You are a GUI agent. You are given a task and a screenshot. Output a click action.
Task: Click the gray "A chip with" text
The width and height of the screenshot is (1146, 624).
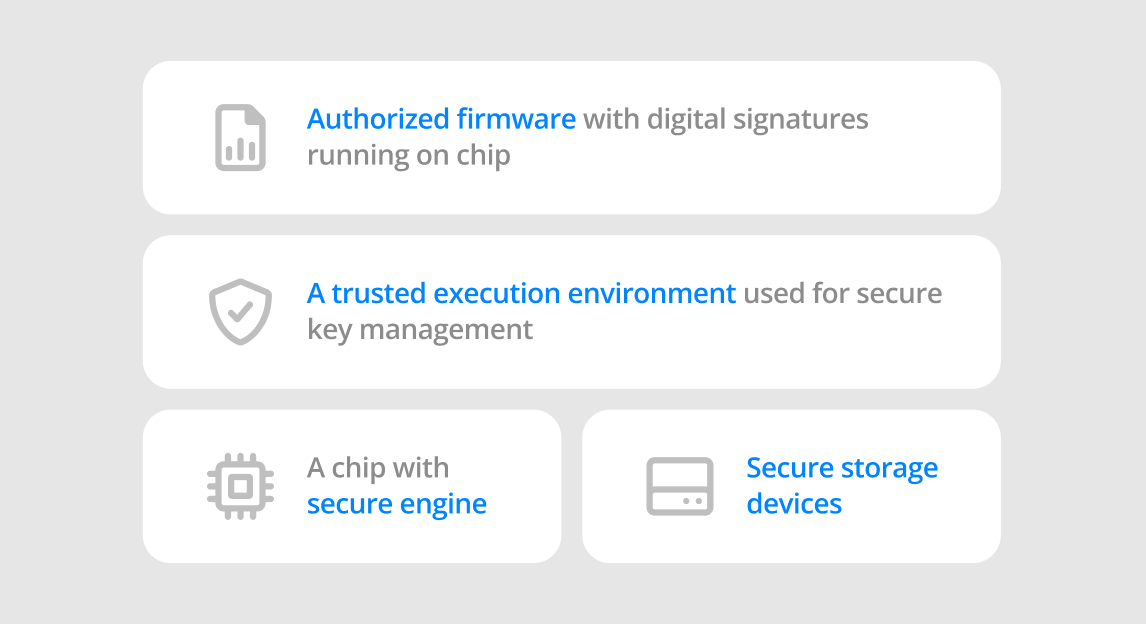377,468
